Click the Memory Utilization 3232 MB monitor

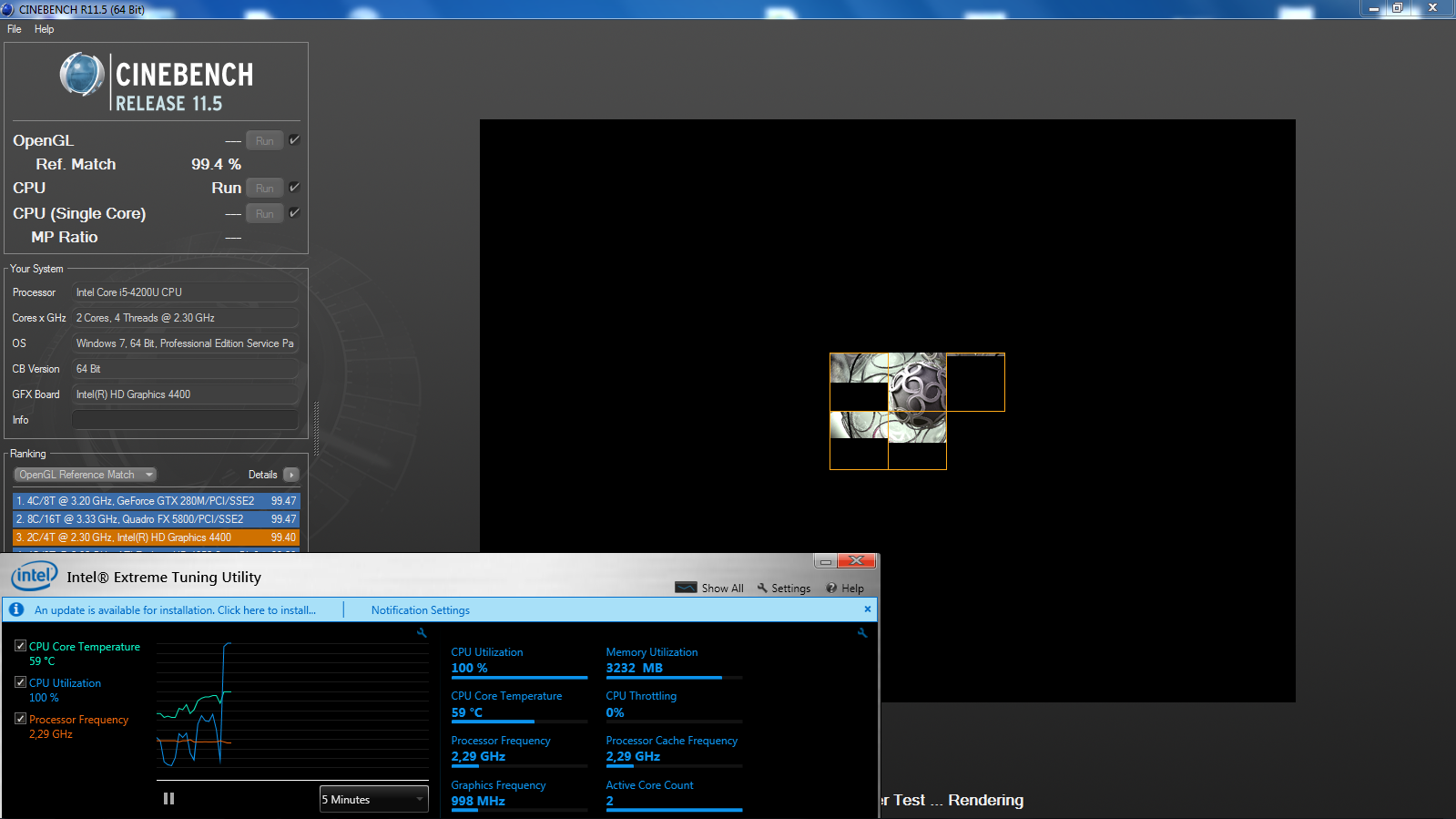pyautogui.click(x=674, y=661)
